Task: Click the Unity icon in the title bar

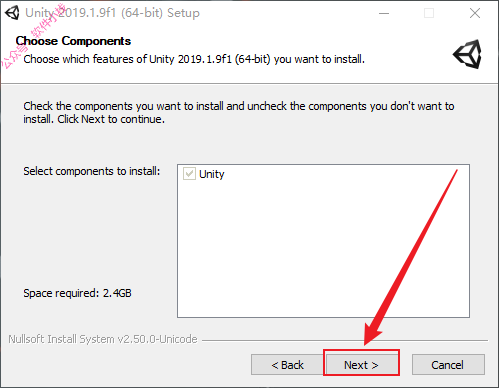Action: pos(12,13)
